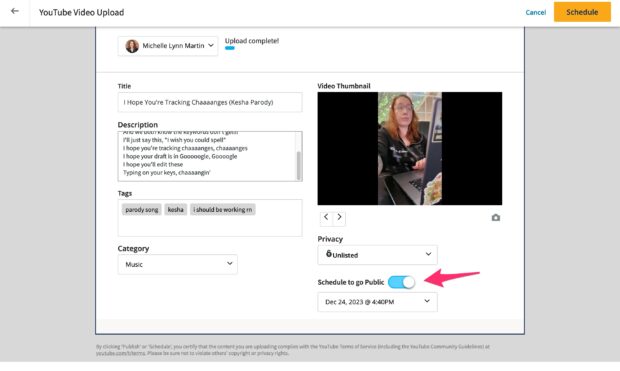Select the 'i should be working rn' tag
Image resolution: width=620 pixels, height=371 pixels.
coord(223,210)
